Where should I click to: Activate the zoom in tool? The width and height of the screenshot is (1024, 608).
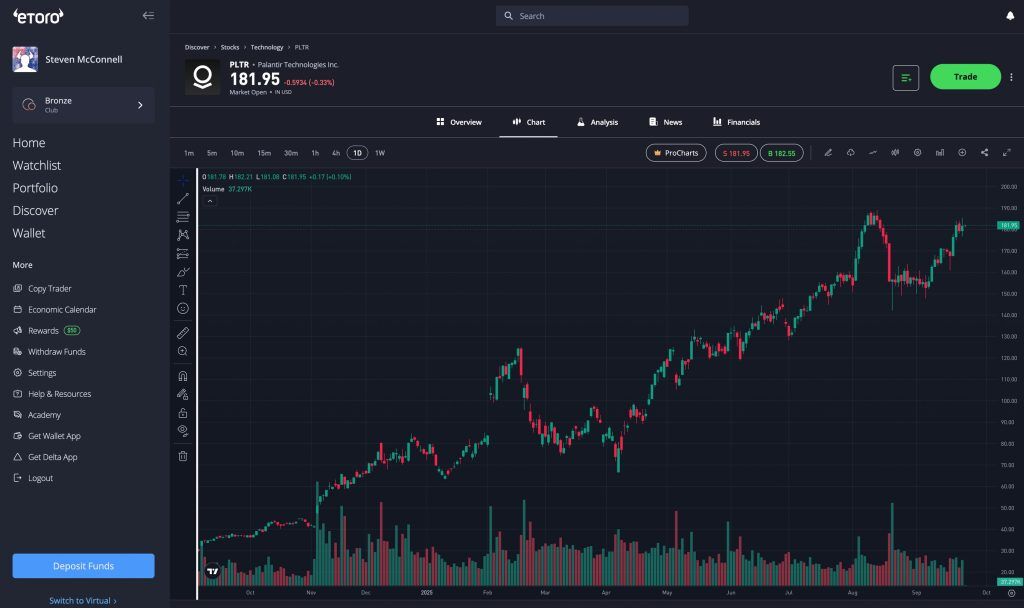183,351
